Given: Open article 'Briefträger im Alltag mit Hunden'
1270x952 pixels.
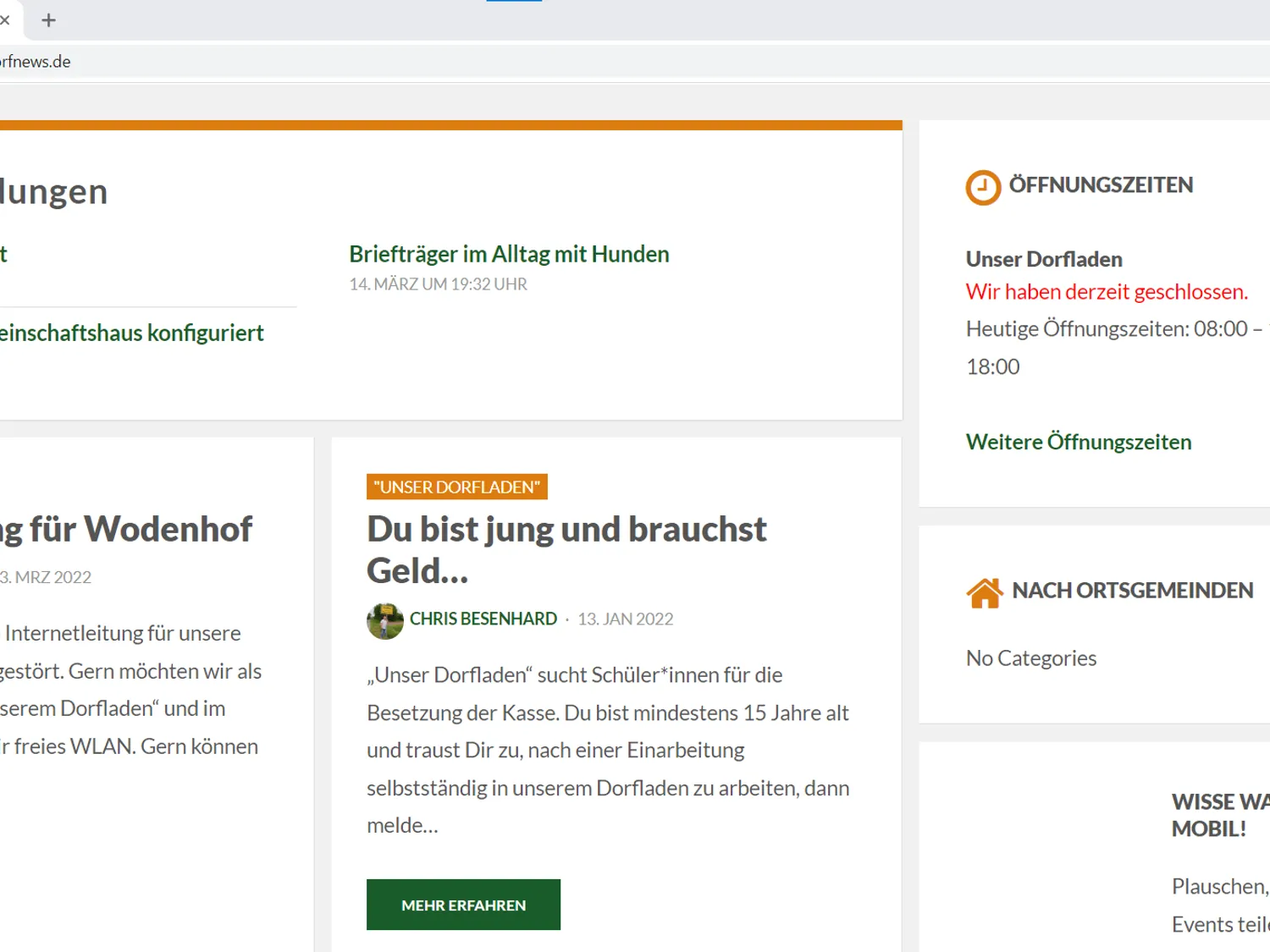Looking at the screenshot, I should 509,254.
